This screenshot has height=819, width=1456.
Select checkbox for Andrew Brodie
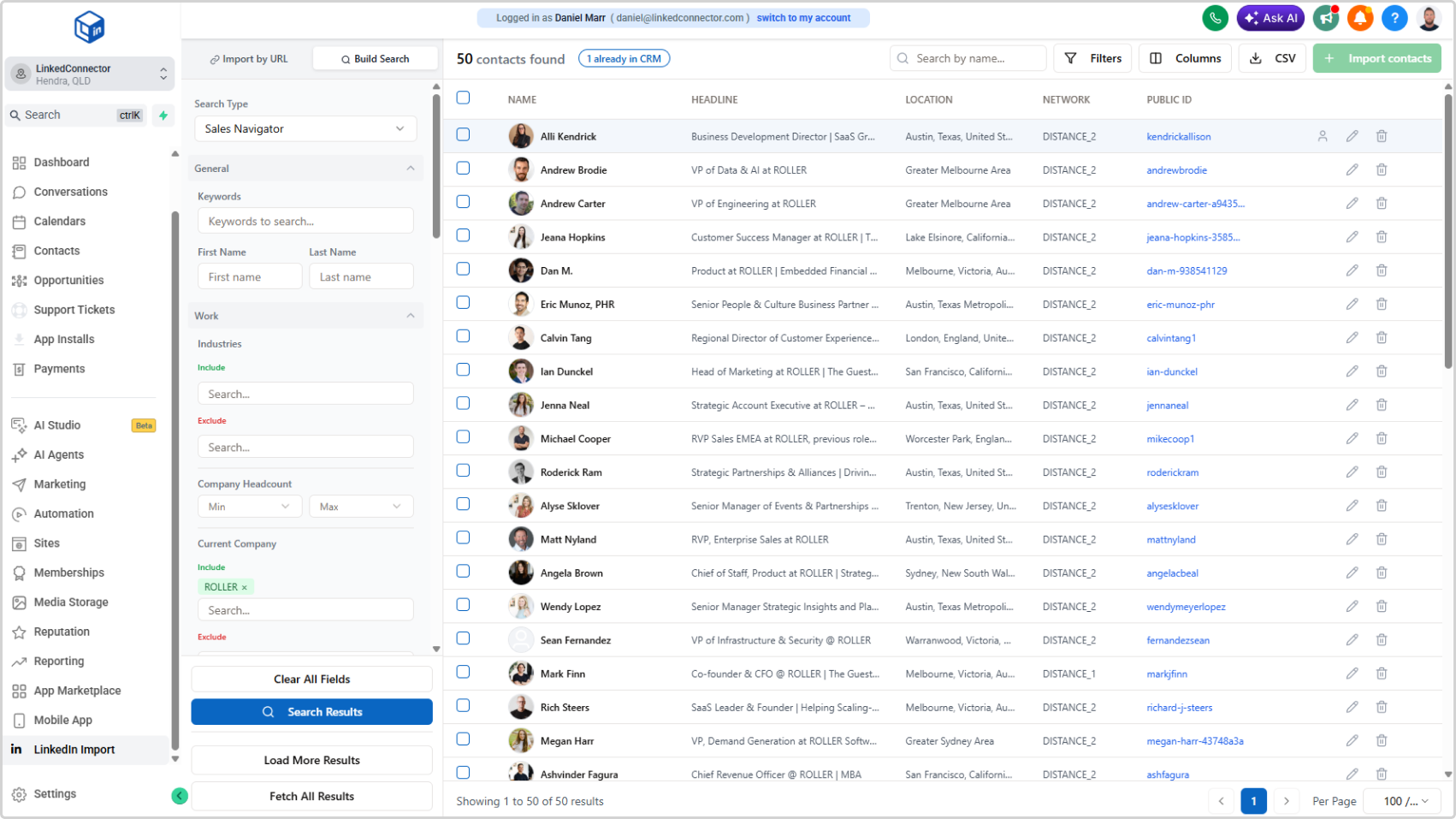click(x=463, y=168)
